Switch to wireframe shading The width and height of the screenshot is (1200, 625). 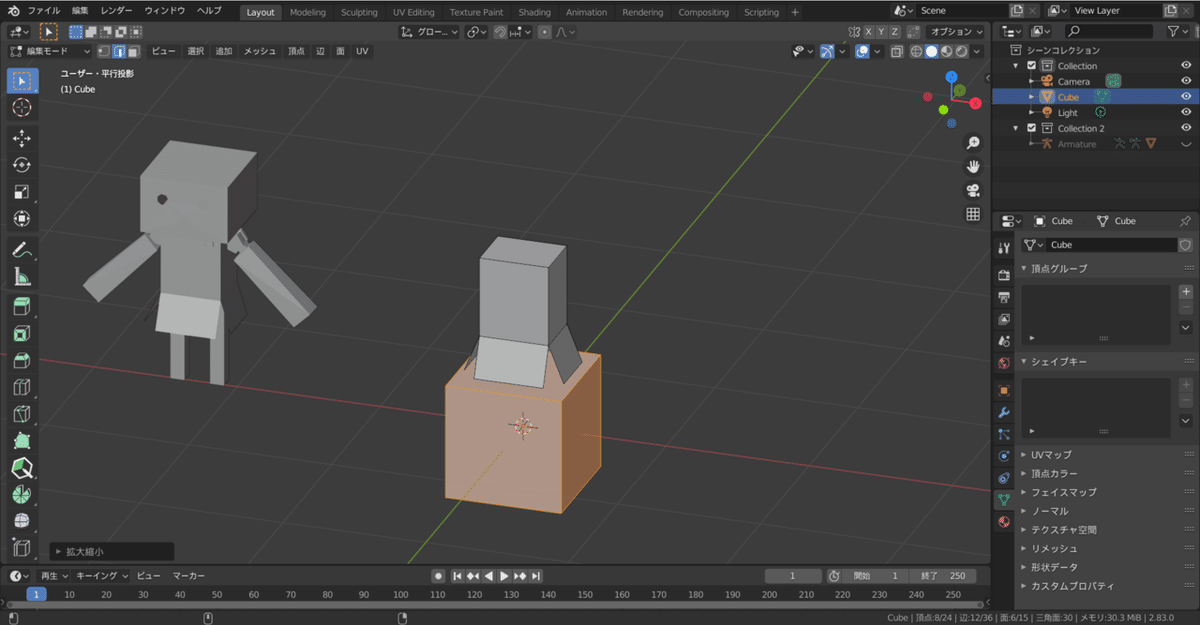click(916, 51)
